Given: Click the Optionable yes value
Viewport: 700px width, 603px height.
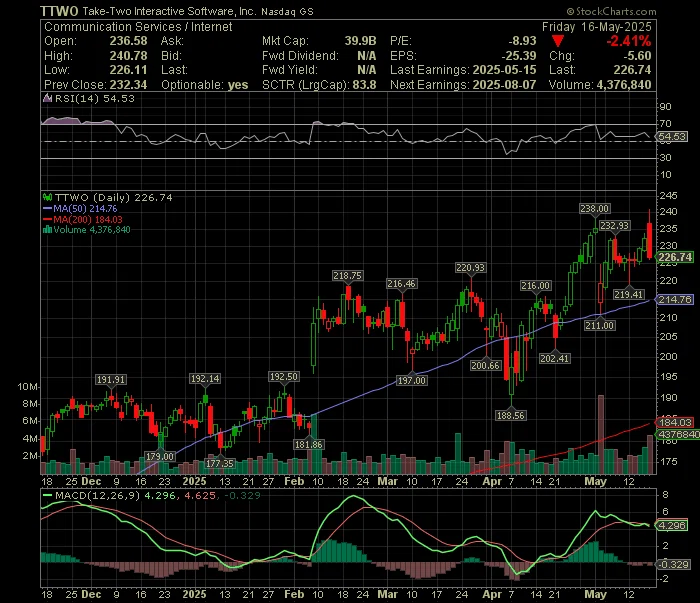Looking at the screenshot, I should tap(238, 85).
